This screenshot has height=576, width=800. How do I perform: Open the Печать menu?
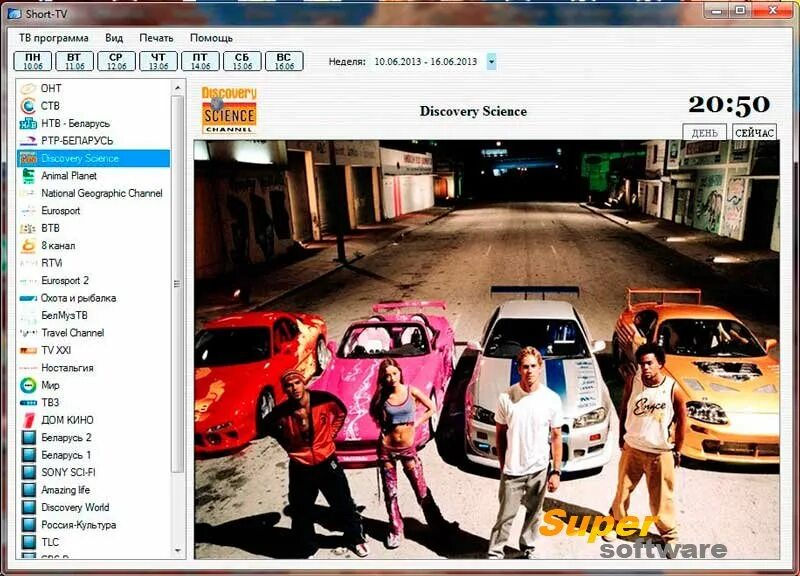pos(156,38)
